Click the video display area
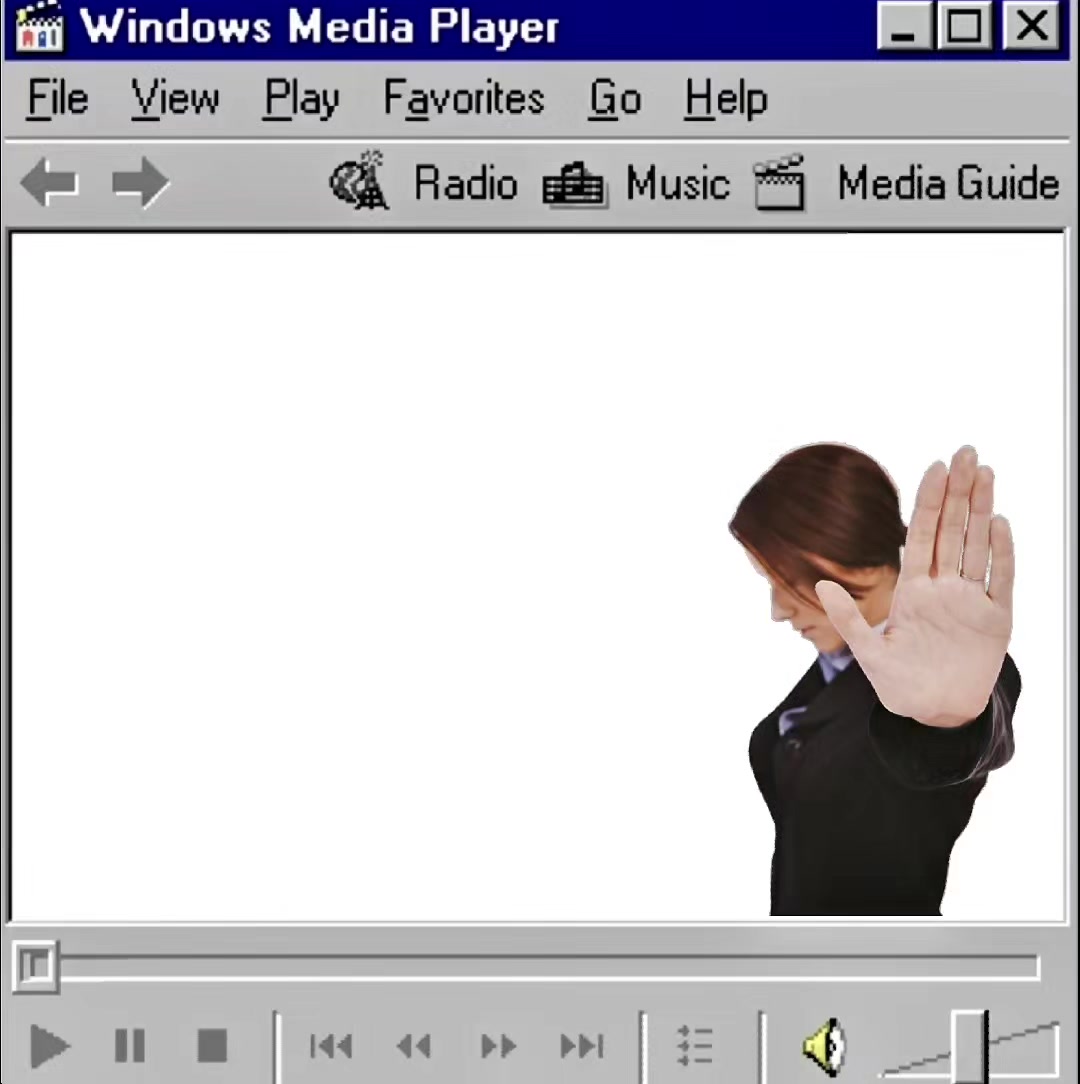This screenshot has width=1080, height=1084. pyautogui.click(x=538, y=575)
